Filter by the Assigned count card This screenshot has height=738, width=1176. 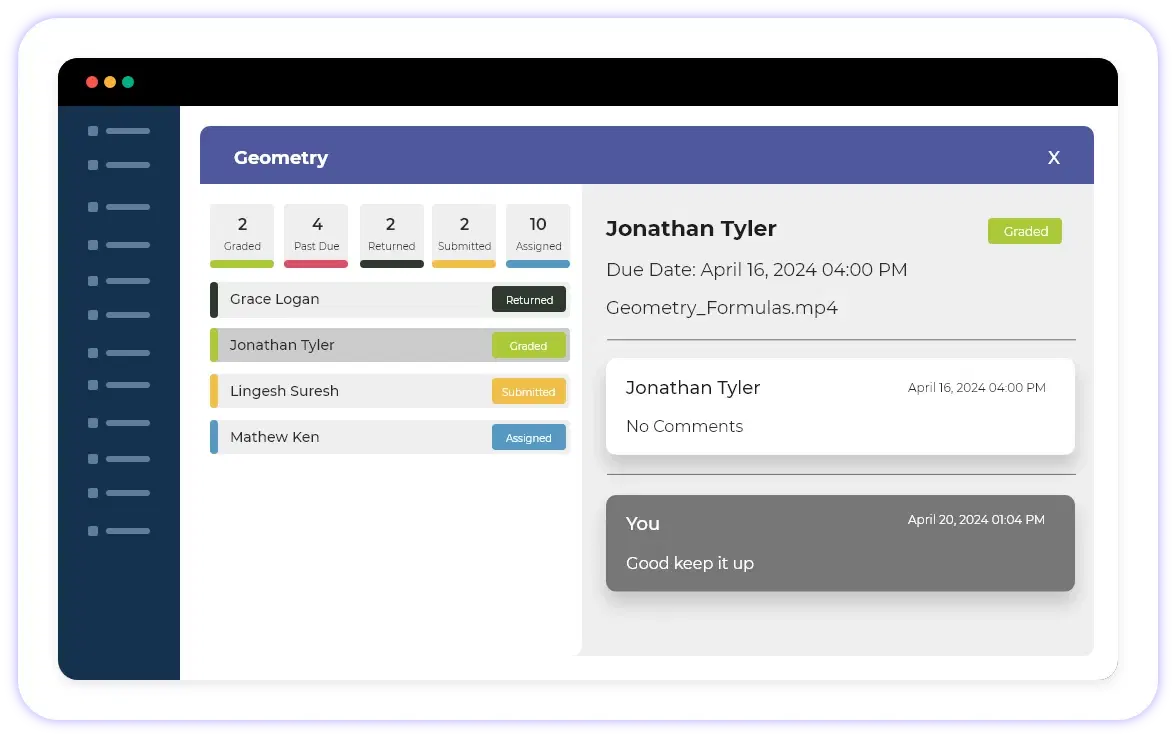click(x=538, y=236)
